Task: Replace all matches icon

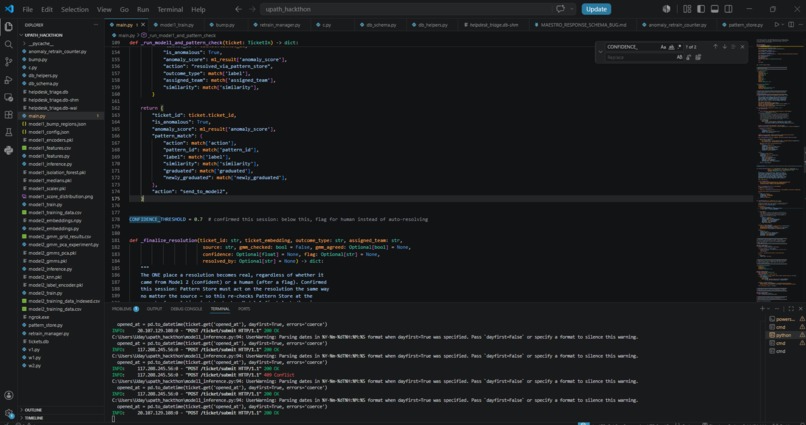Action: pos(698,57)
